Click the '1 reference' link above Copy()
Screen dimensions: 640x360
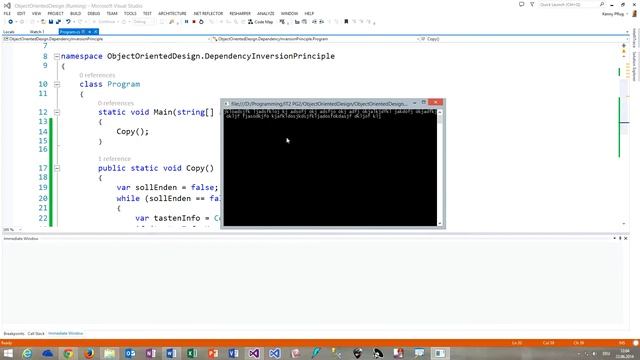click(x=114, y=159)
